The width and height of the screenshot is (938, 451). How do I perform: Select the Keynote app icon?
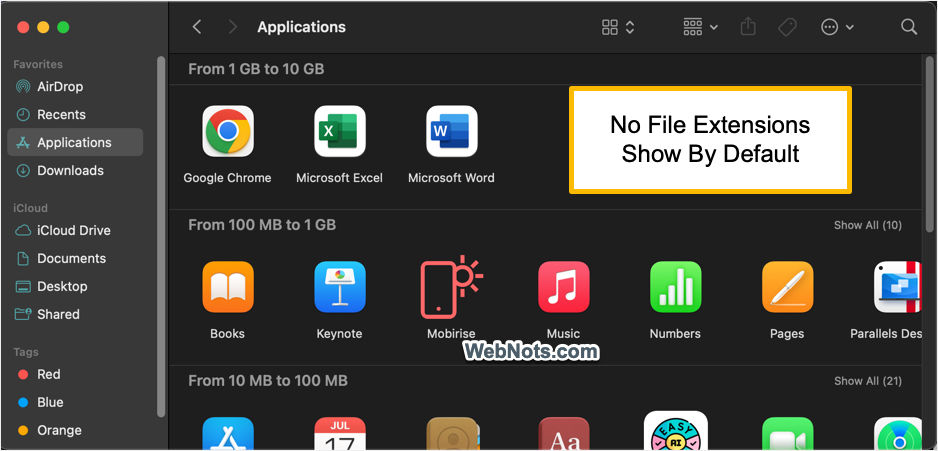[x=340, y=287]
